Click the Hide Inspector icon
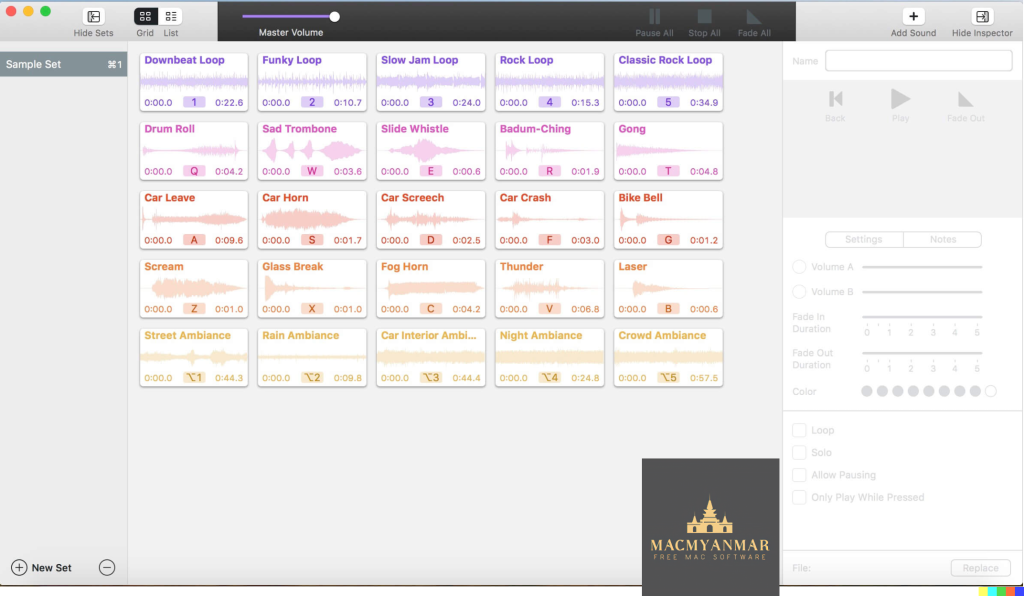Image resolution: width=1024 pixels, height=596 pixels. tap(982, 16)
